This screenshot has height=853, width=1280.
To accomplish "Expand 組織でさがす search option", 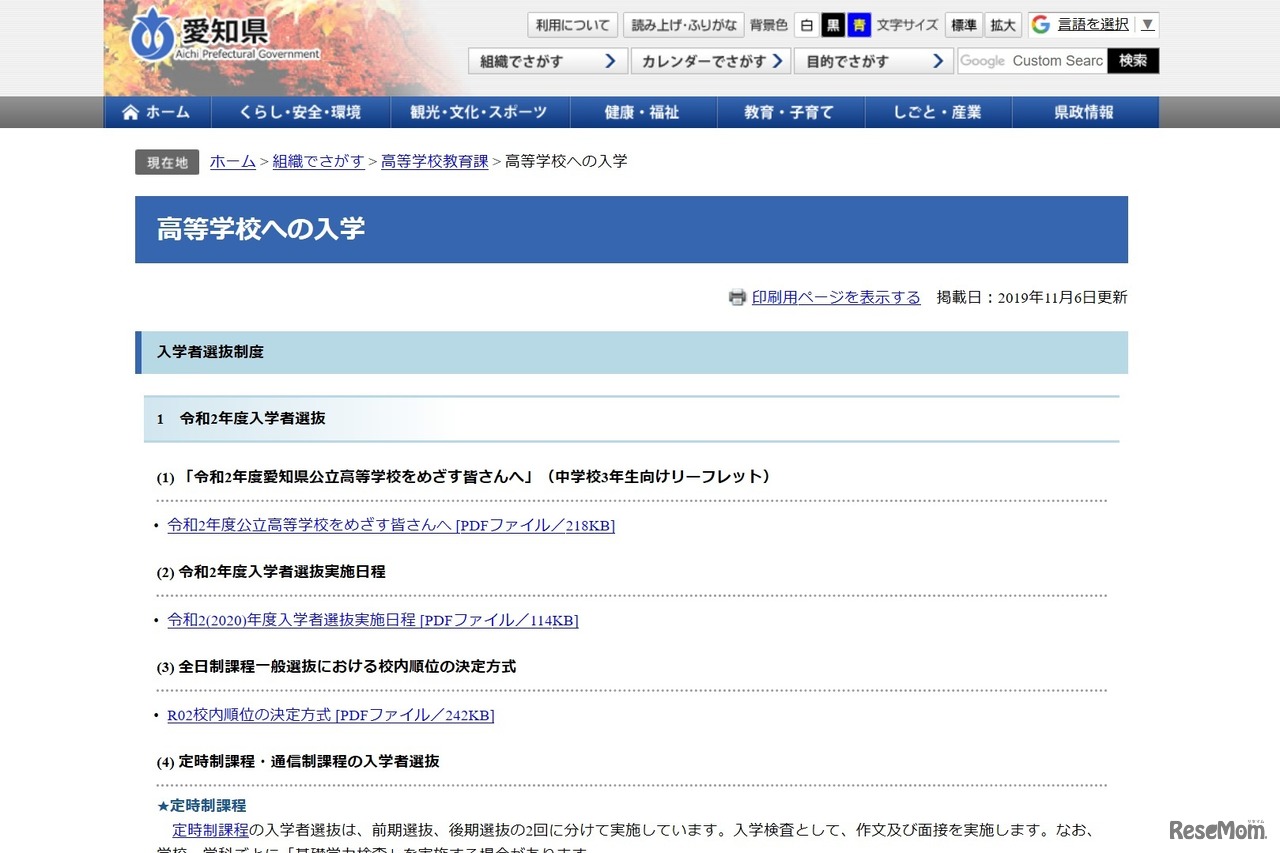I will point(547,61).
